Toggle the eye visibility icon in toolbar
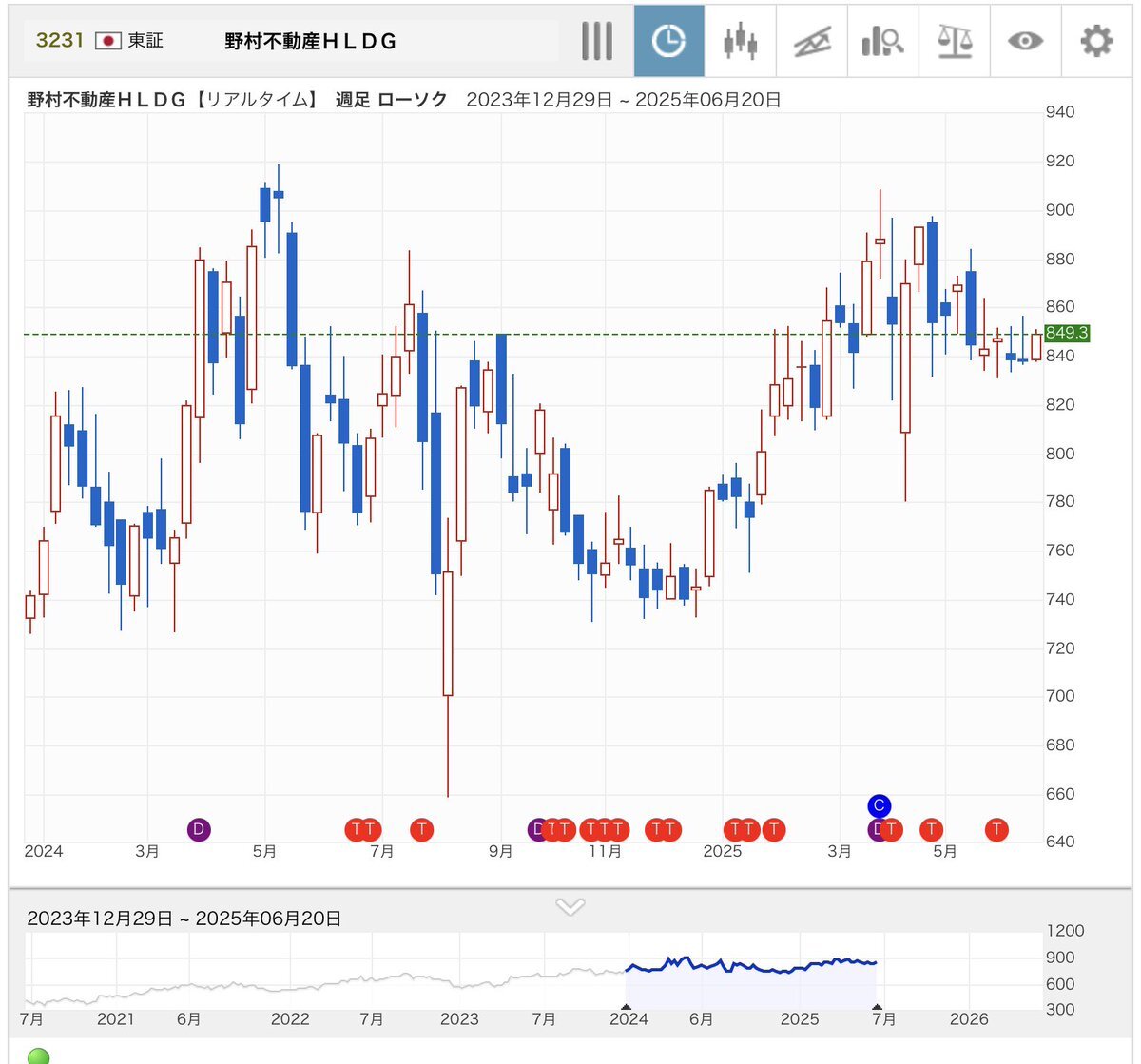The width and height of the screenshot is (1141, 1064). click(1025, 41)
